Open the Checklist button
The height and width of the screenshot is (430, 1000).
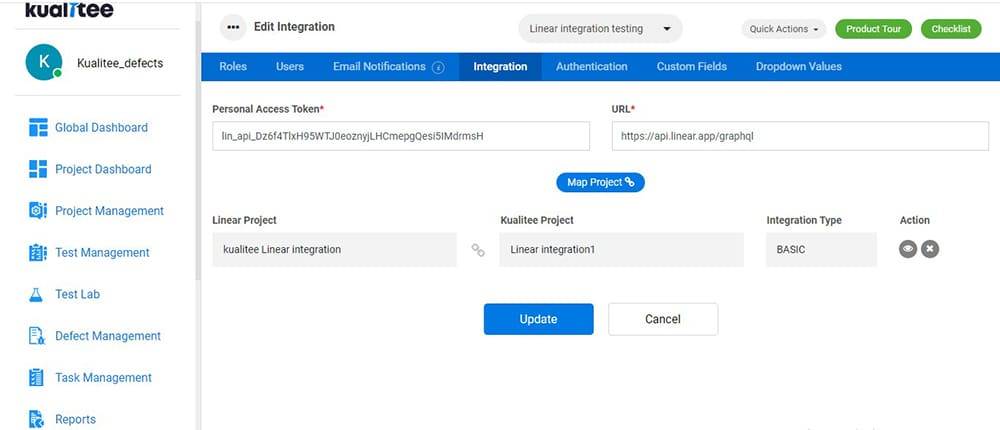[951, 29]
